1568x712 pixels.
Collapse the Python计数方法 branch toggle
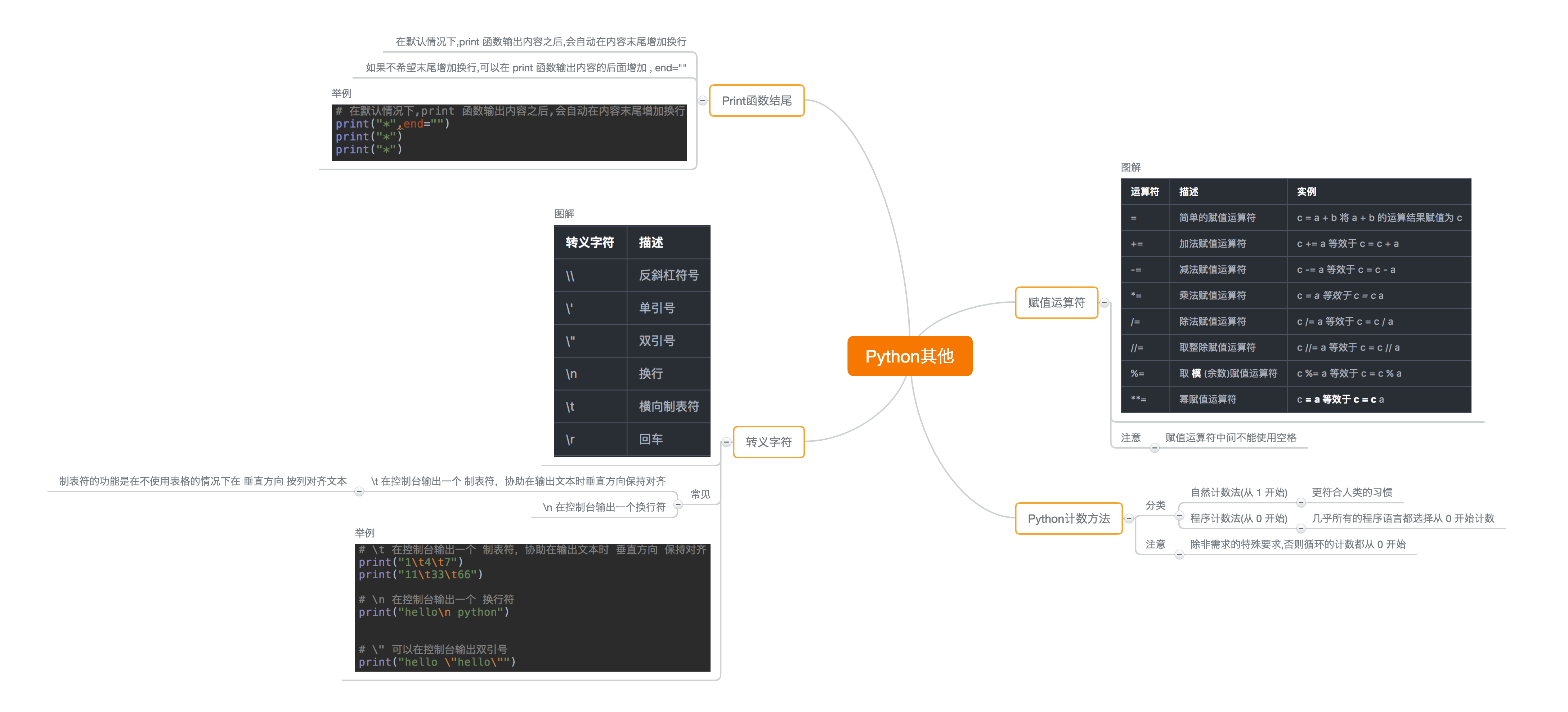[1129, 519]
